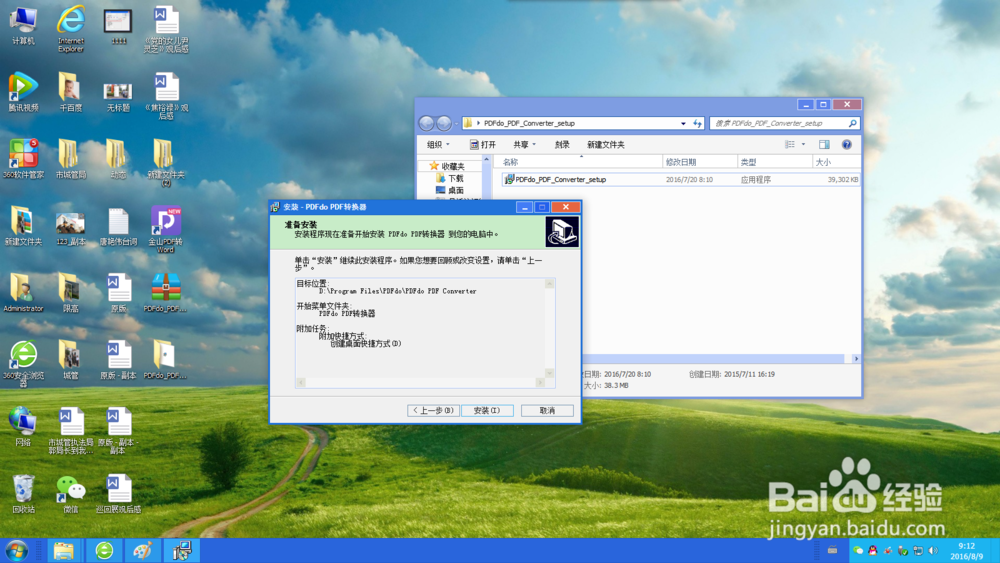Click the Explorer address bar path PDFdo_PDF_Converter_setup

(x=529, y=123)
